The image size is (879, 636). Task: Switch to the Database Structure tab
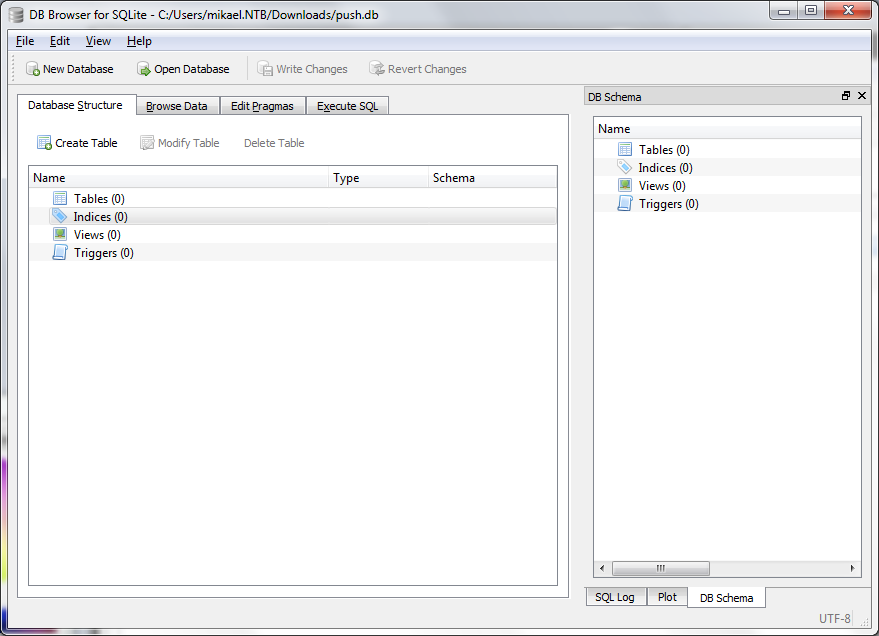76,105
